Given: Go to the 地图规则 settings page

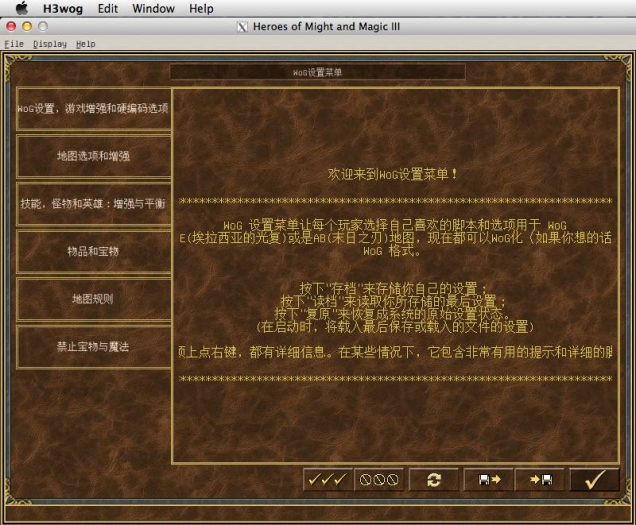Looking at the screenshot, I should point(92,298).
